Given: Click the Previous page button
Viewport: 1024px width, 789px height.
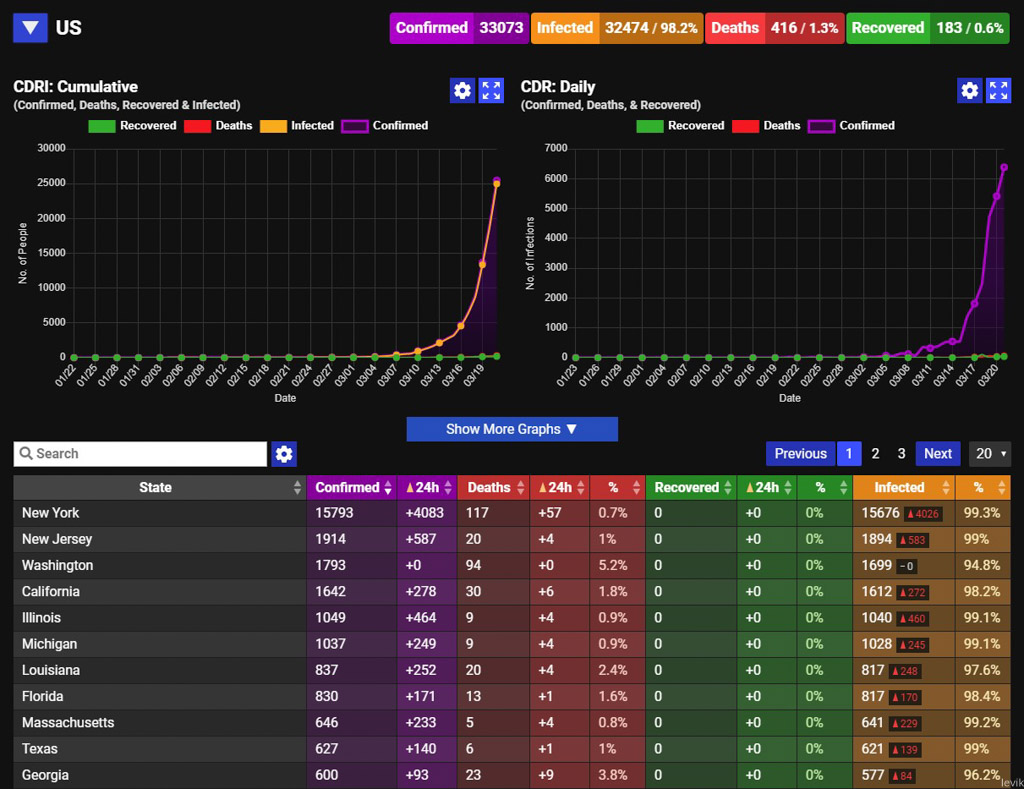Looking at the screenshot, I should tap(800, 454).
